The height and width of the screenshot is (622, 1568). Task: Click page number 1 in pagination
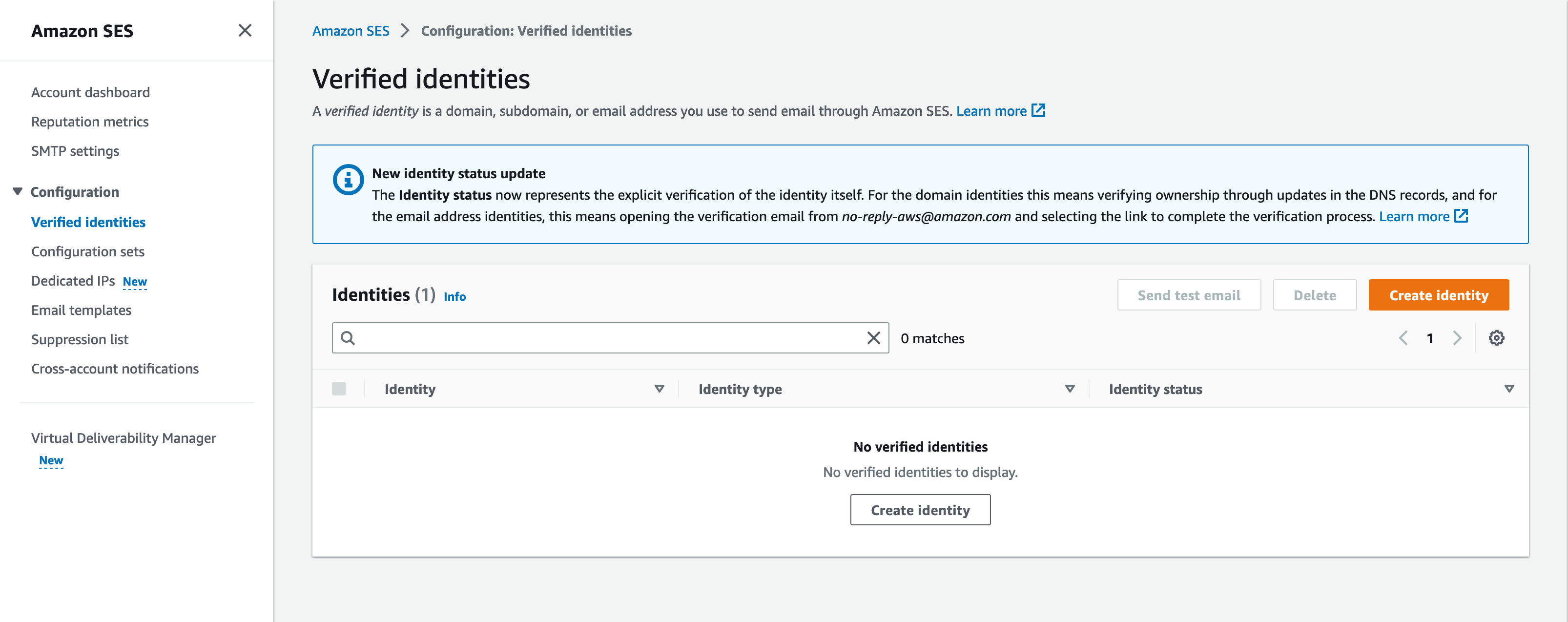point(1430,338)
